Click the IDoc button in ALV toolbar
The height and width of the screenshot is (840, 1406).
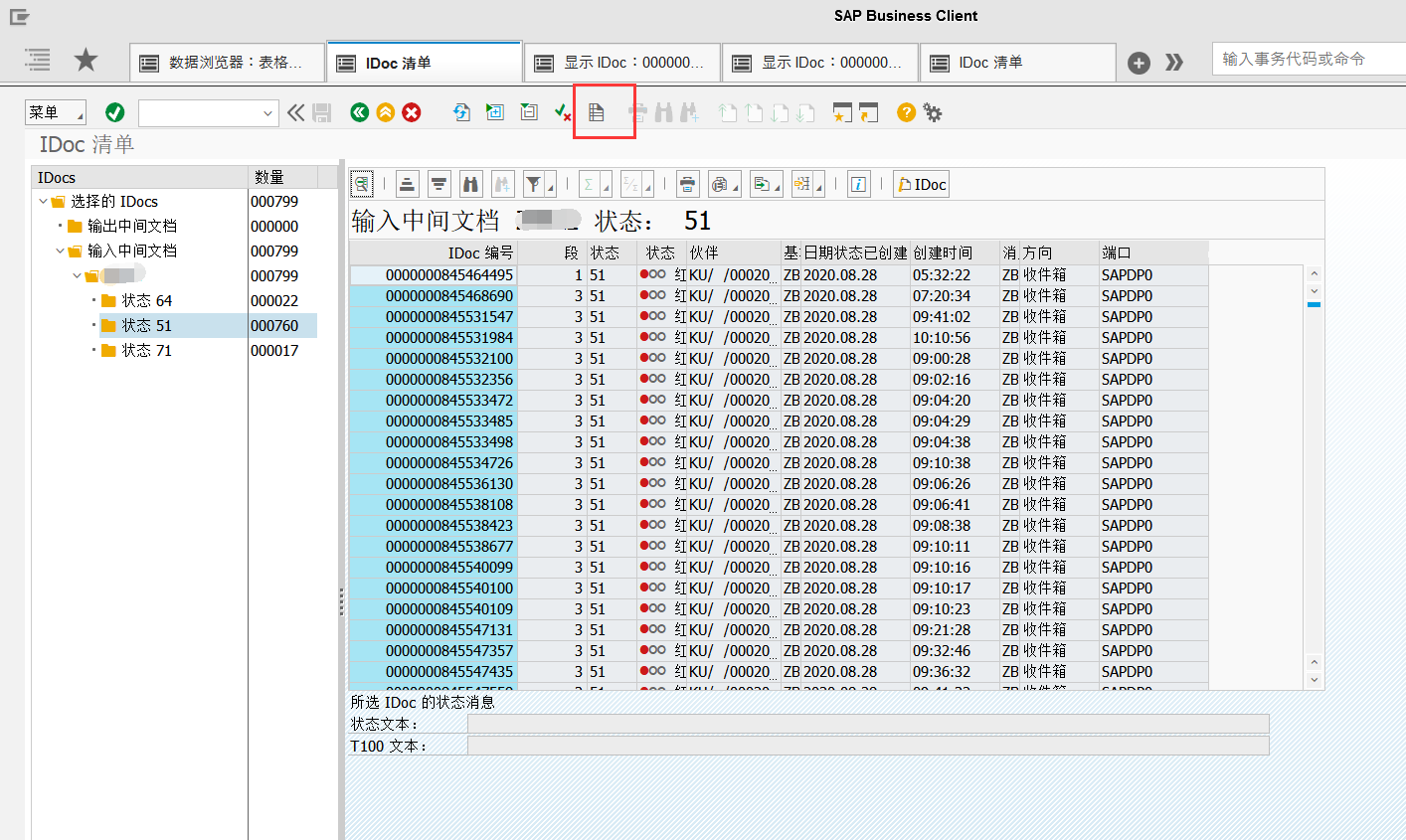922,184
